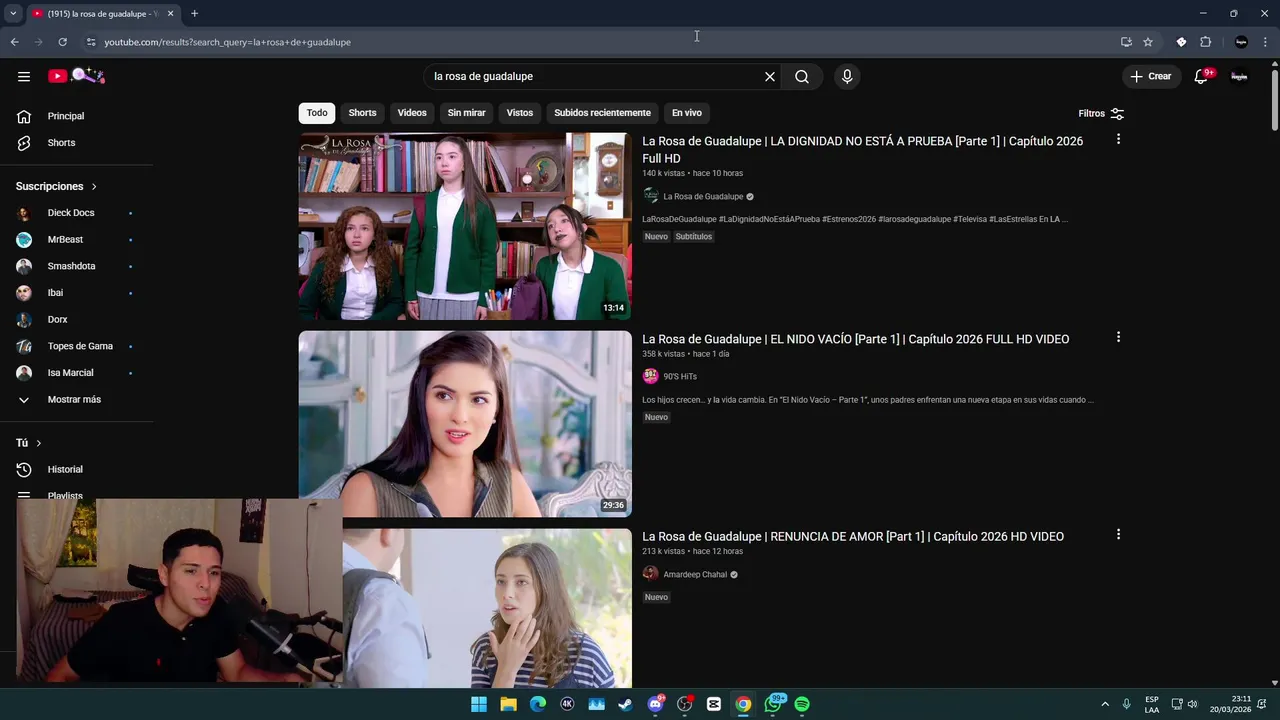Click the Crear button

coord(1150,76)
